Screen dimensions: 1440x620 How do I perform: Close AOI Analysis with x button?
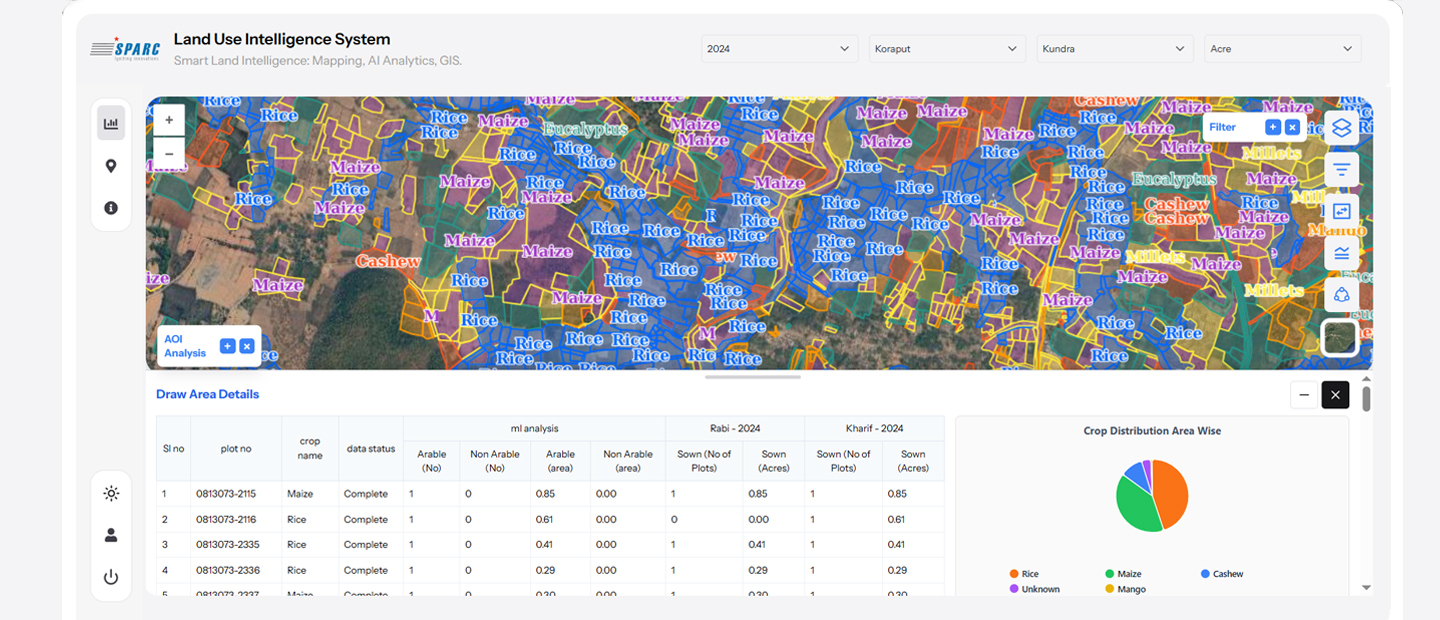[247, 346]
